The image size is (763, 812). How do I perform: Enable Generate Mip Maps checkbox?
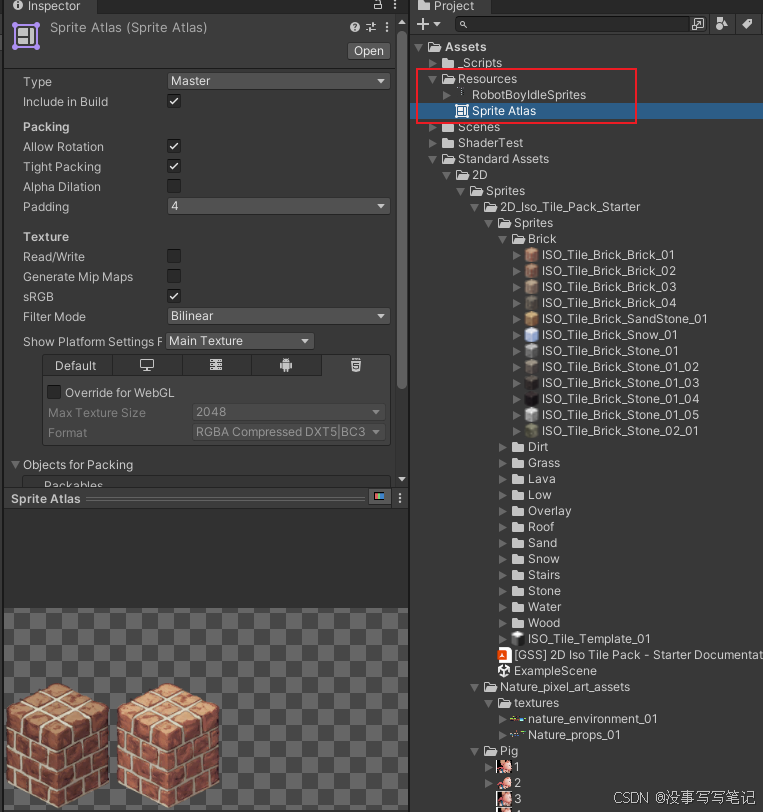tap(174, 276)
